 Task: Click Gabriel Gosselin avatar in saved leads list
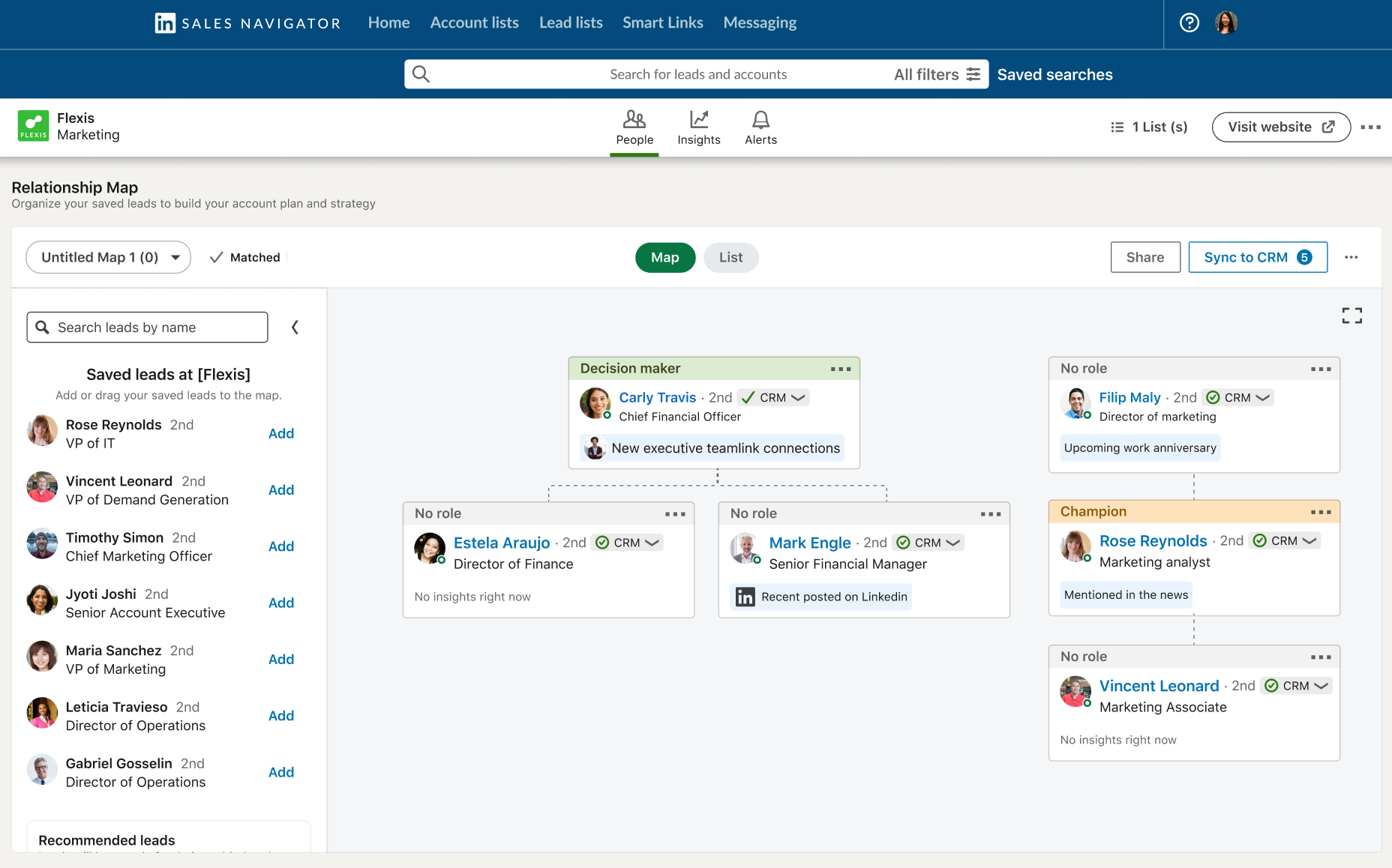[x=42, y=769]
